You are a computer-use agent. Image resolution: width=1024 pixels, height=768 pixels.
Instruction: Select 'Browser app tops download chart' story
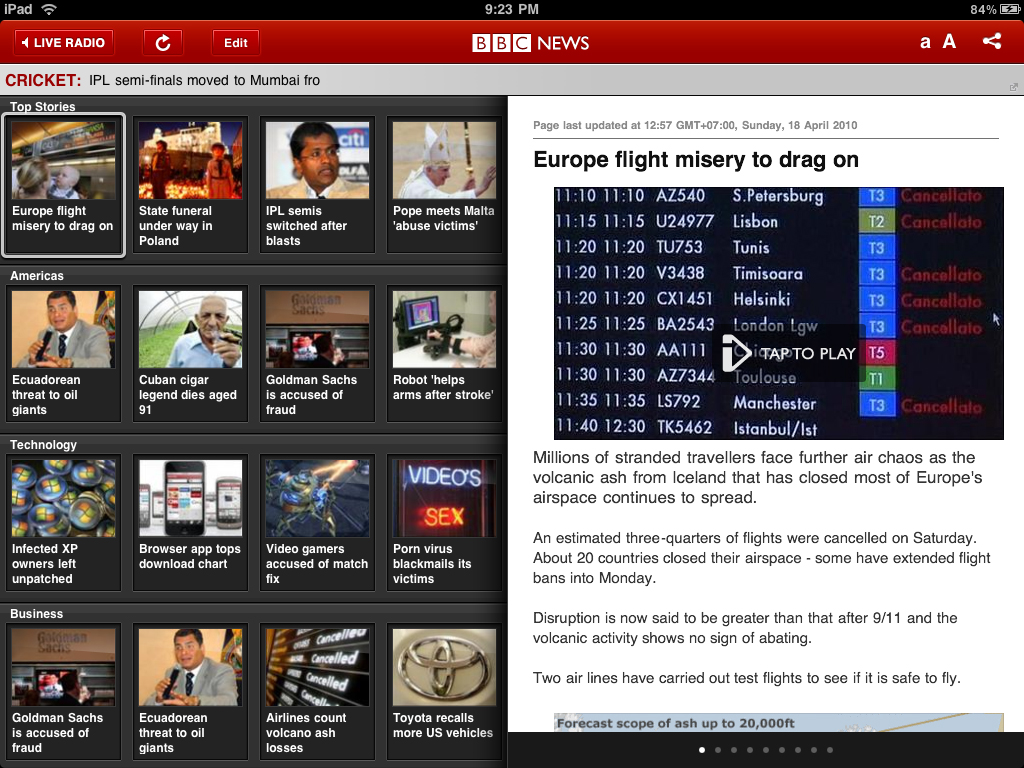click(x=190, y=522)
